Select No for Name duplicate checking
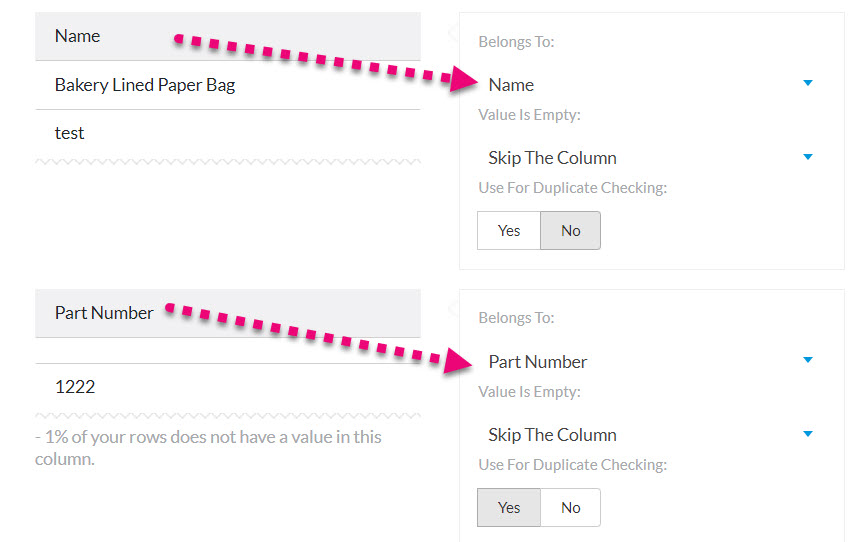This screenshot has height=542, width=863. coord(571,231)
